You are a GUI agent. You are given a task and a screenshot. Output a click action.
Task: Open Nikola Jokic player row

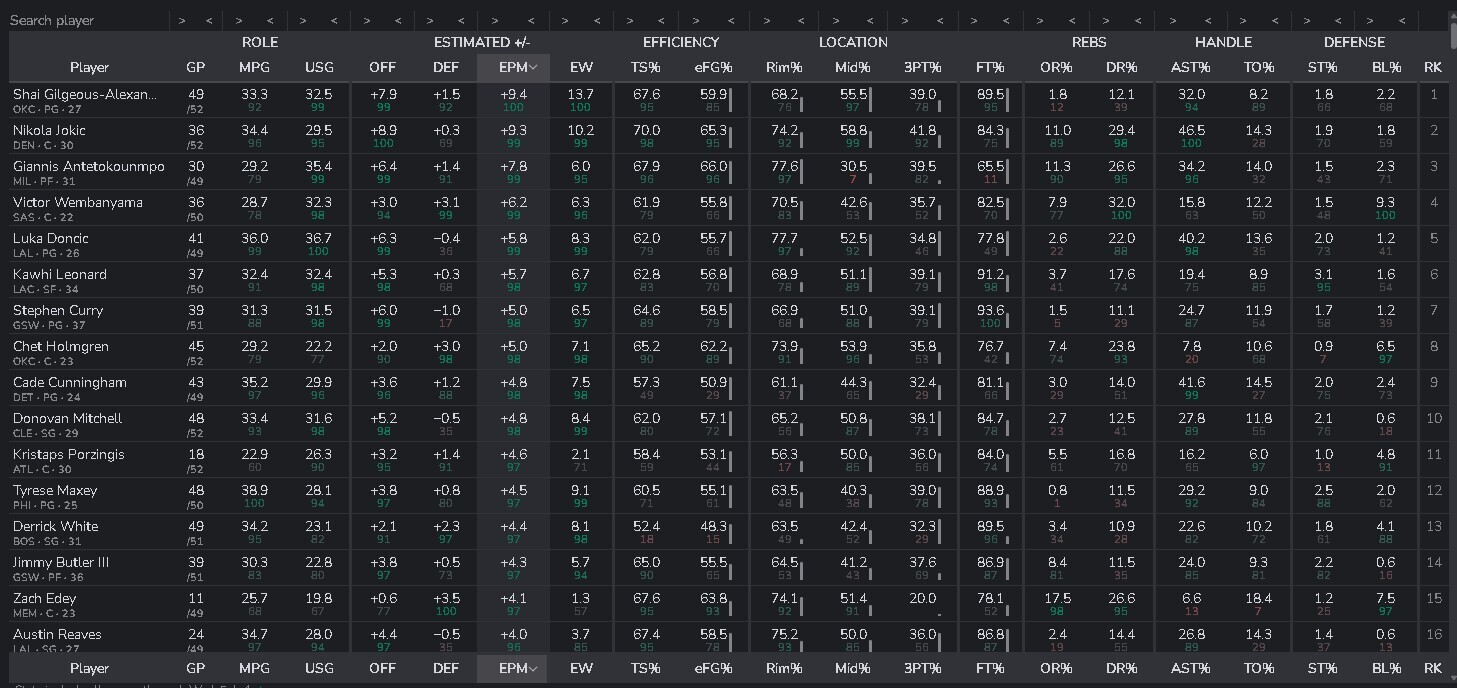(x=50, y=130)
